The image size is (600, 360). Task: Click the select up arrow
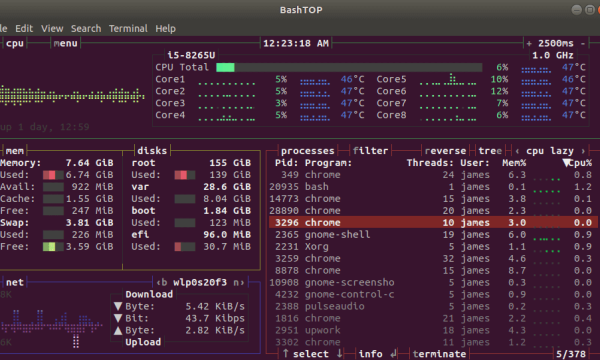coord(285,353)
